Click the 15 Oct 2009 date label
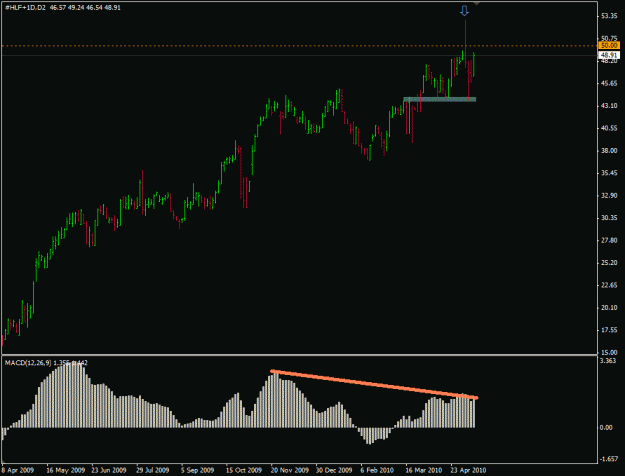Viewport: 625px width, 476px height. tap(244, 470)
